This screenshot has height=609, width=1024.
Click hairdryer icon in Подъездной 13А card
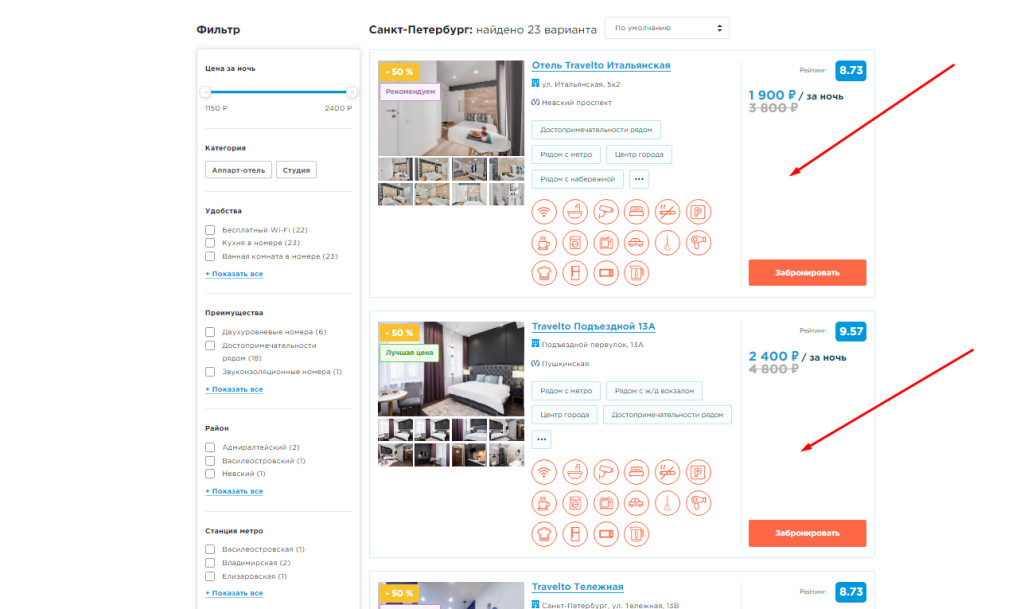[x=698, y=503]
